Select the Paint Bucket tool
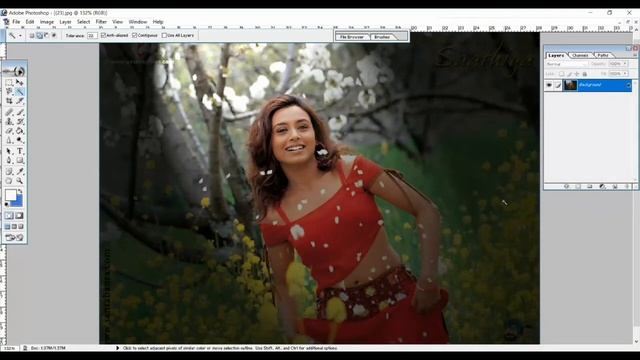The width and height of the screenshot is (640, 360). [20, 131]
